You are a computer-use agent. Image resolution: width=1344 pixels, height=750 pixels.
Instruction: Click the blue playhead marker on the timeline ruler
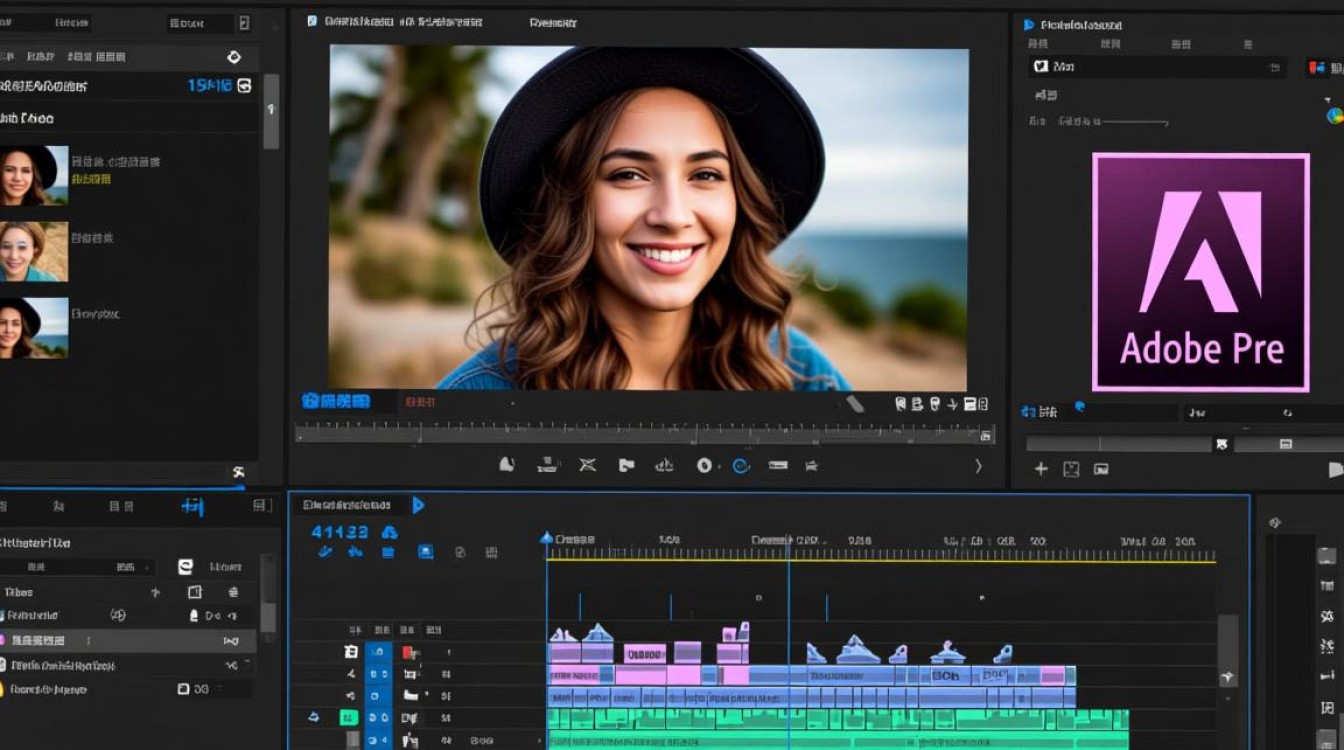pos(546,539)
